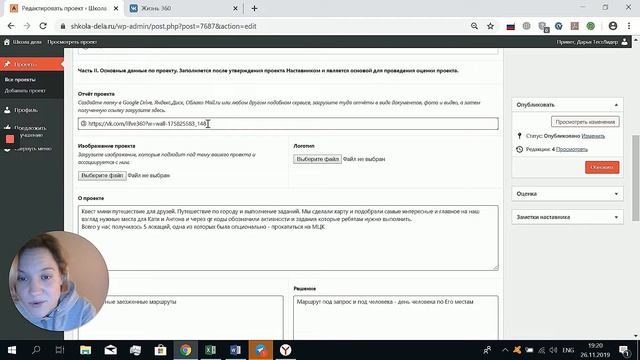
Task: Open the taskbar search icon
Action: point(36,350)
